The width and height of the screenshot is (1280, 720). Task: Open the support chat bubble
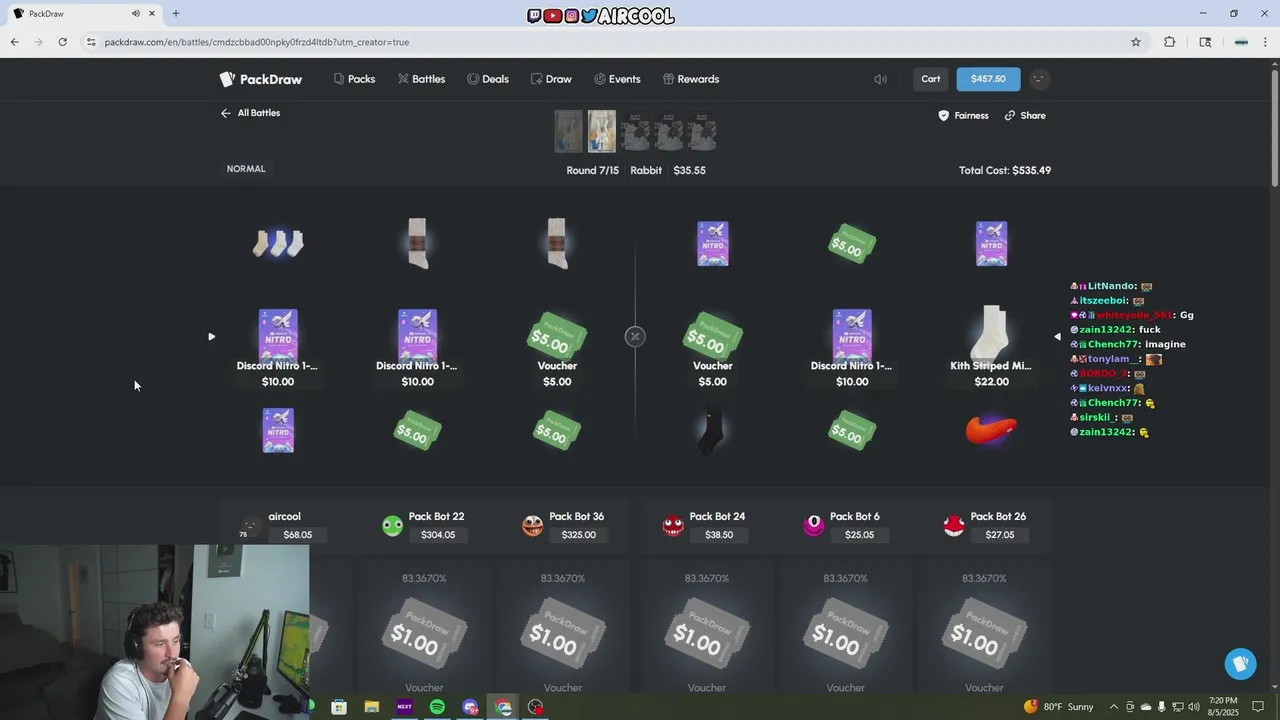[1241, 664]
